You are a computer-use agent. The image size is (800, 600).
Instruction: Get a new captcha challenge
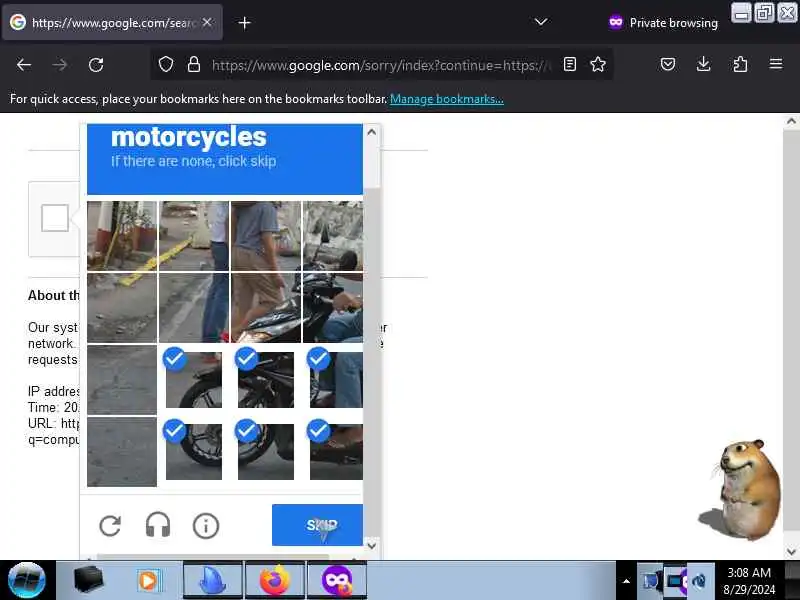pos(110,526)
